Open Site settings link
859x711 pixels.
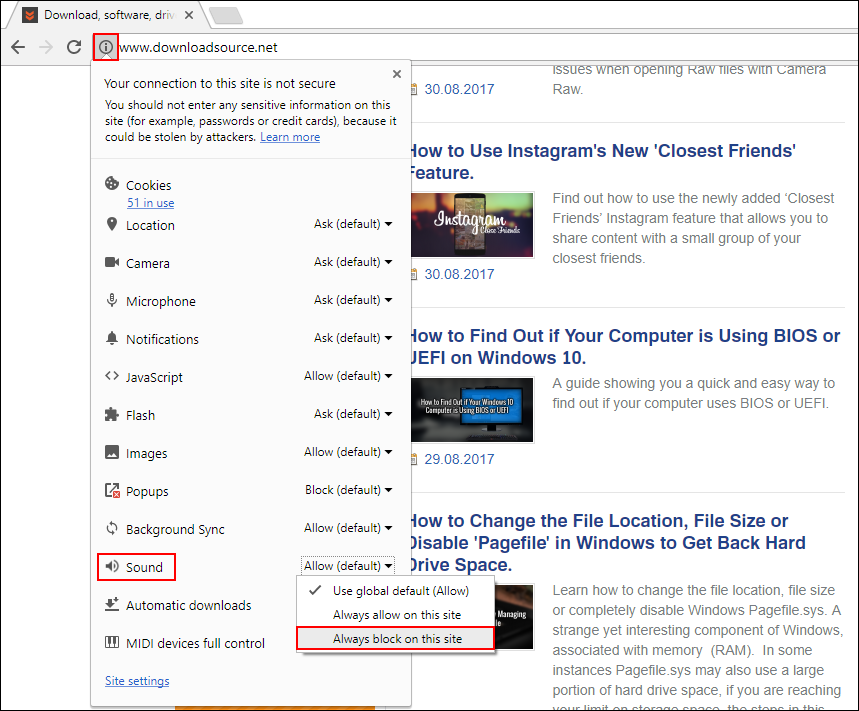(x=137, y=681)
